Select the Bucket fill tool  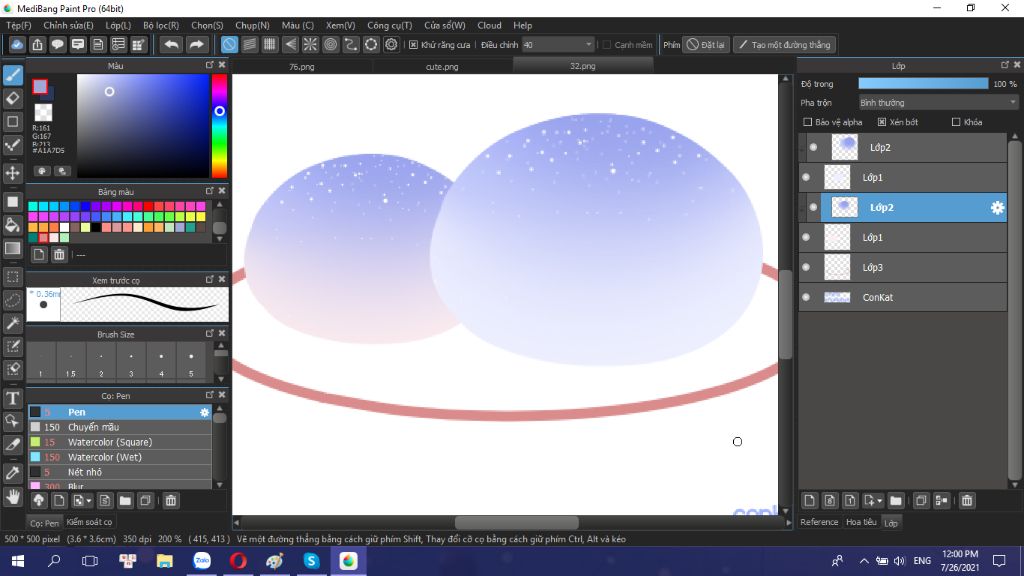coord(13,225)
